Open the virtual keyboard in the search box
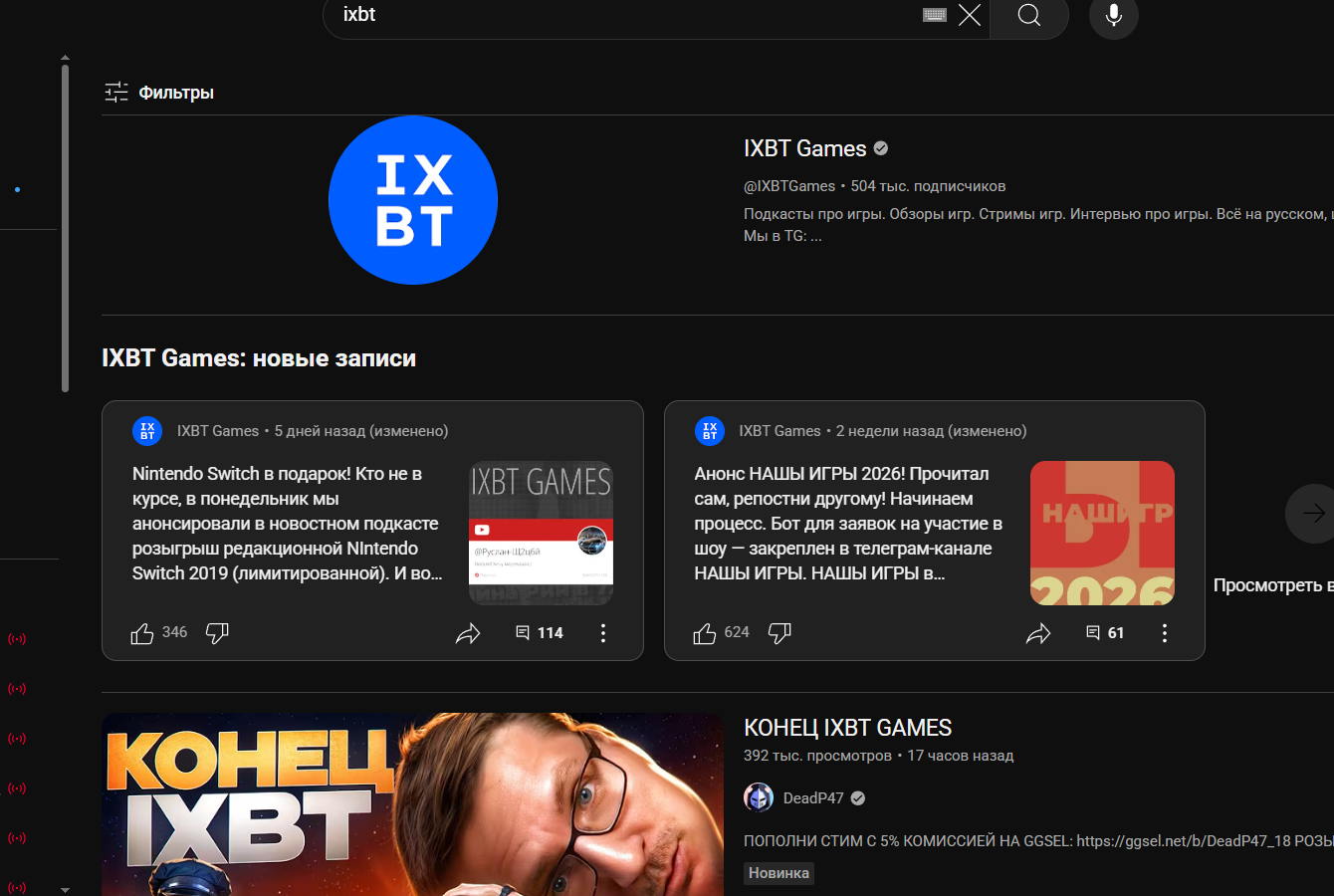This screenshot has width=1334, height=896. pos(934,15)
